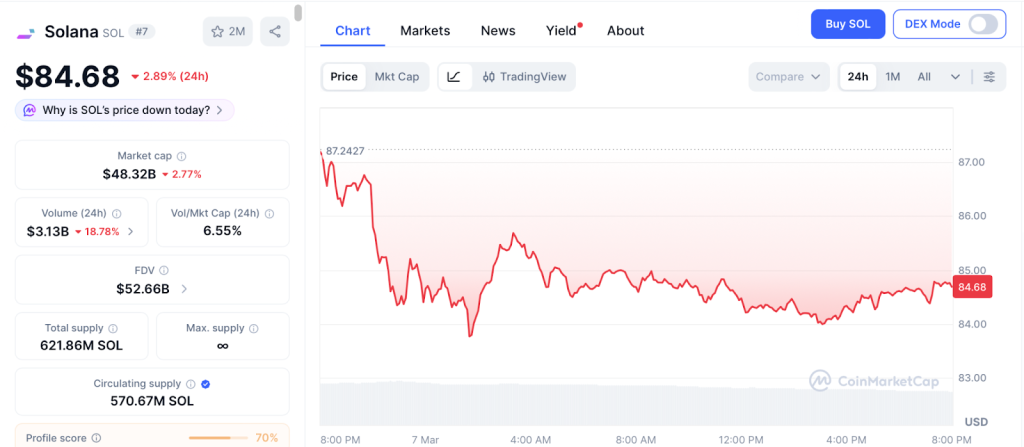Switch chart to Mkt Cap view
The width and height of the screenshot is (1024, 447).
point(397,77)
